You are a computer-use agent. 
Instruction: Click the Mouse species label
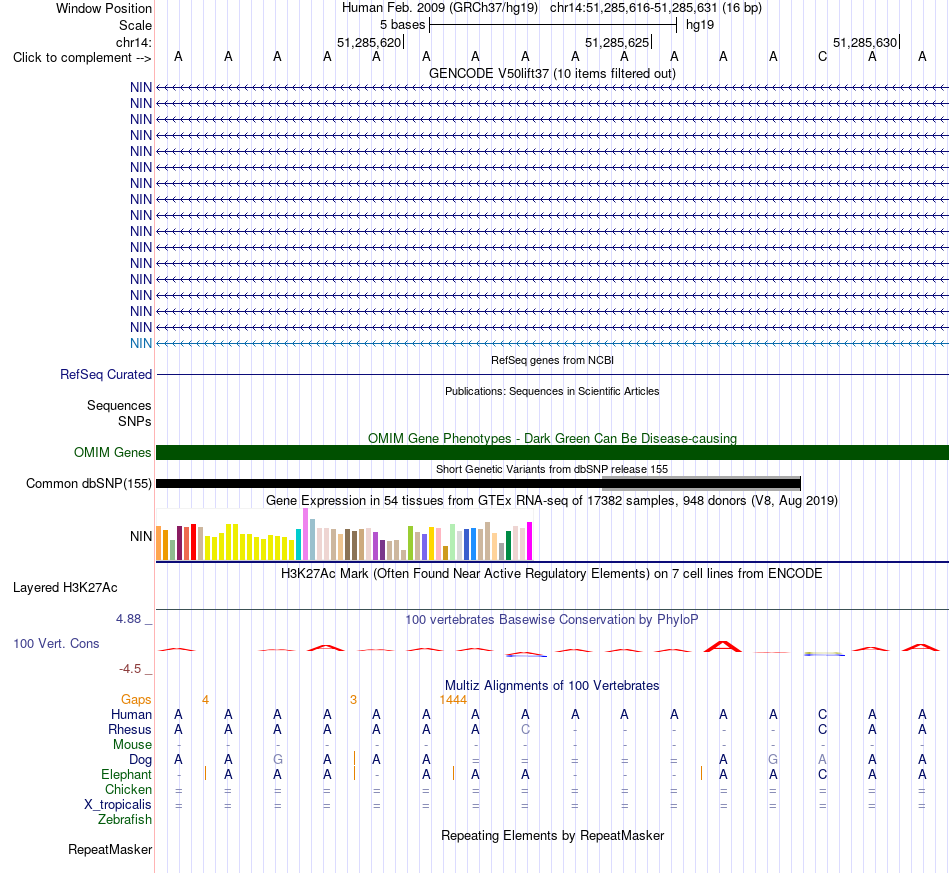click(132, 745)
